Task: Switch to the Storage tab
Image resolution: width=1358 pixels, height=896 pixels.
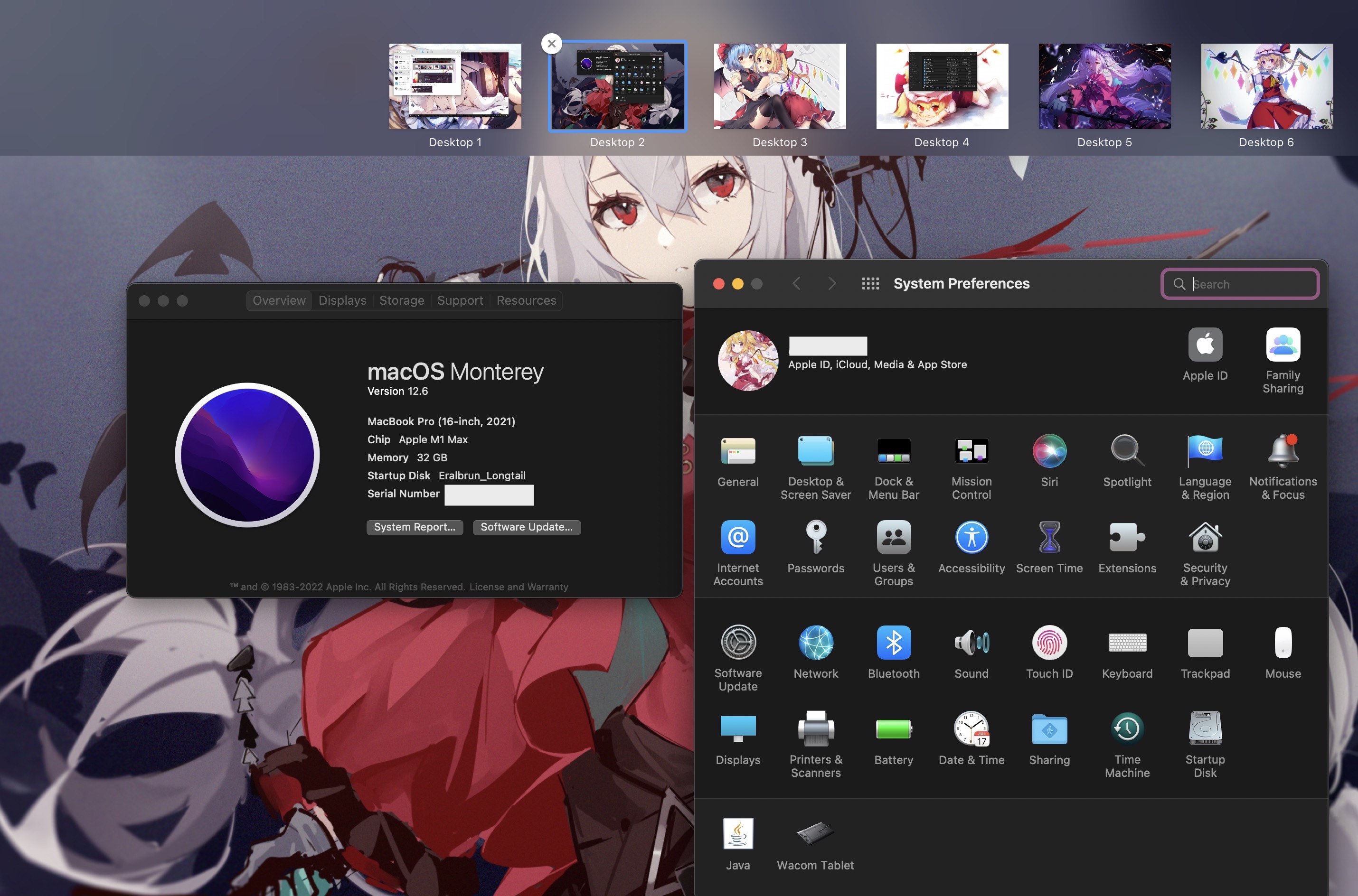Action: [x=401, y=300]
